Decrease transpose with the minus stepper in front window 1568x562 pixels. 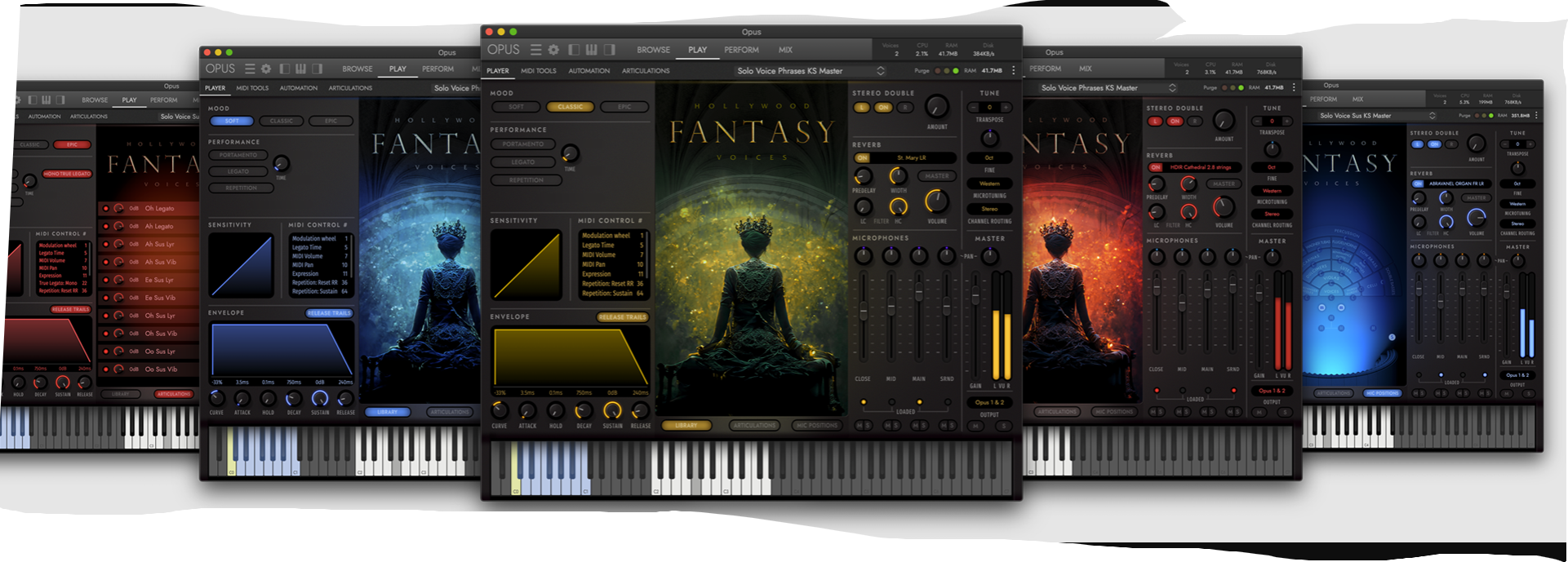coord(973,107)
